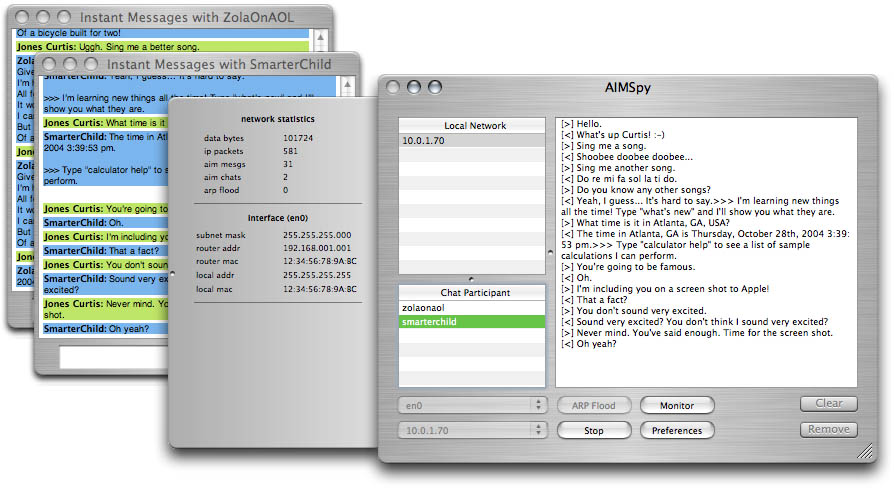Minimize the AIMSpy window
Screen dimensions: 894x488
414,87
